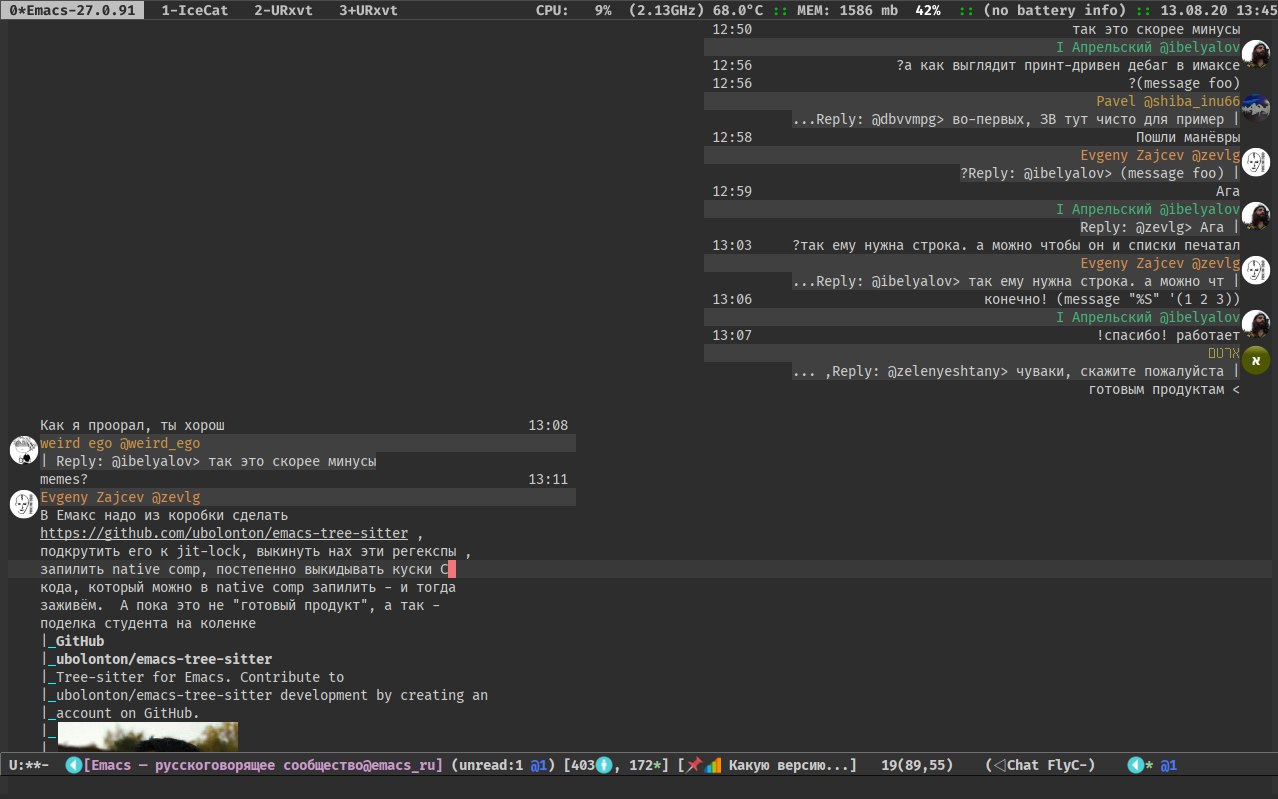The image size is (1278, 799).
Task: Open the emacs-tree-sitter GitHub URL
Action: (224, 533)
